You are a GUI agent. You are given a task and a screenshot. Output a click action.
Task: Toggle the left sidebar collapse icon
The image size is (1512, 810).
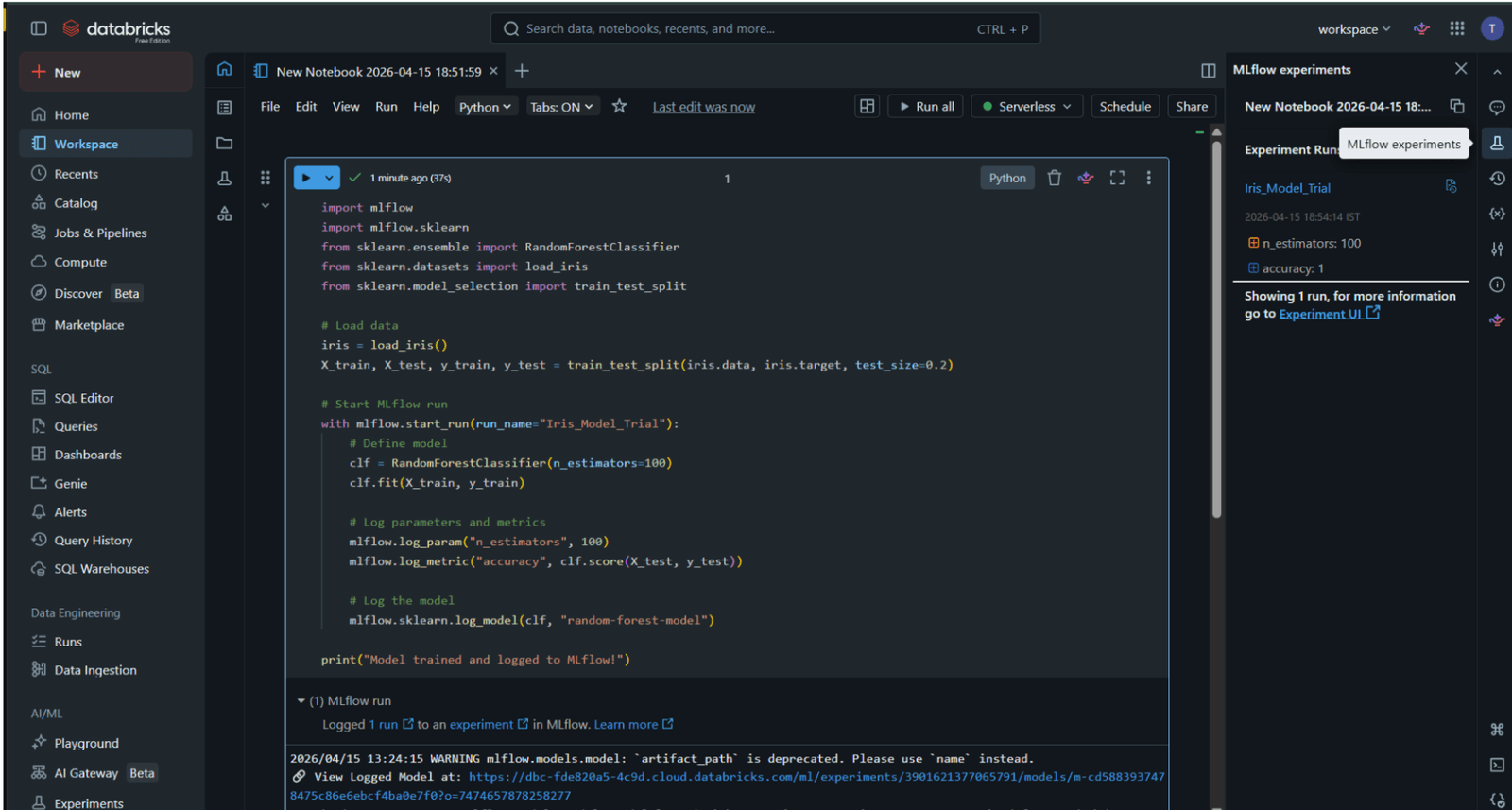point(39,28)
